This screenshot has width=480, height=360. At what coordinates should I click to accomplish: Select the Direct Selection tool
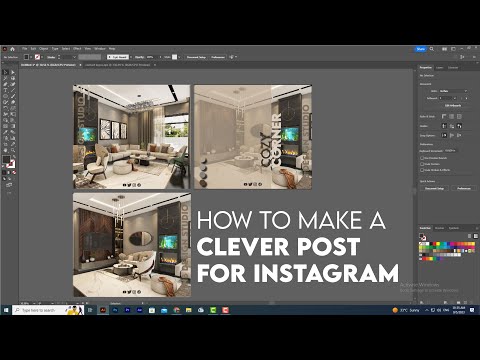[x=13, y=72]
